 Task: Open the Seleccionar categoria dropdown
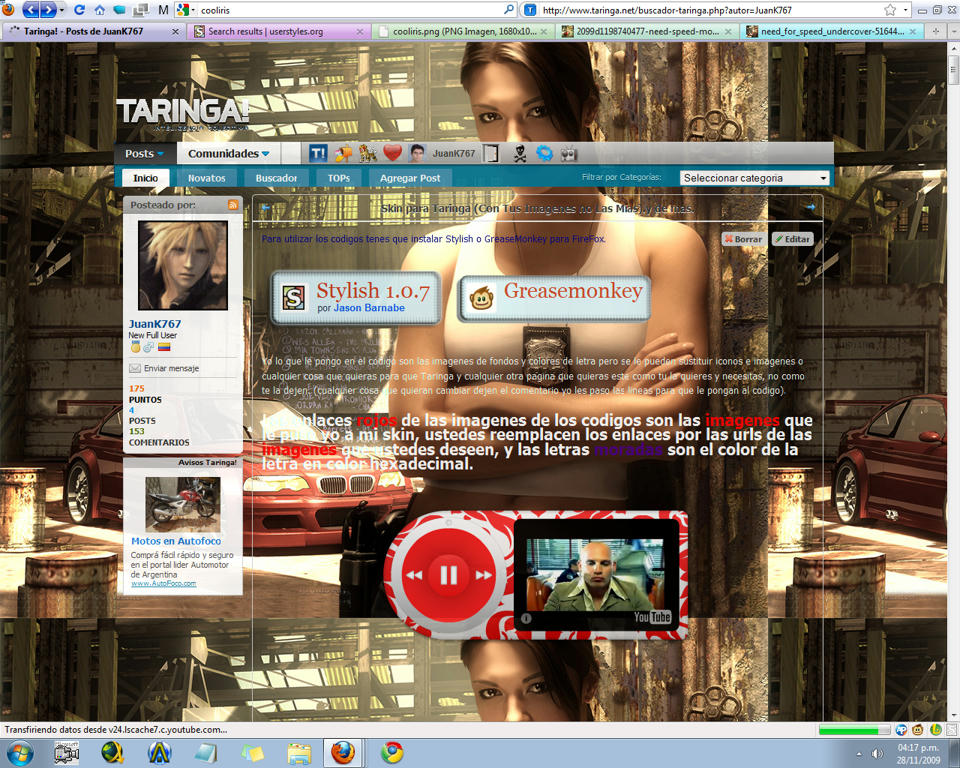click(755, 178)
